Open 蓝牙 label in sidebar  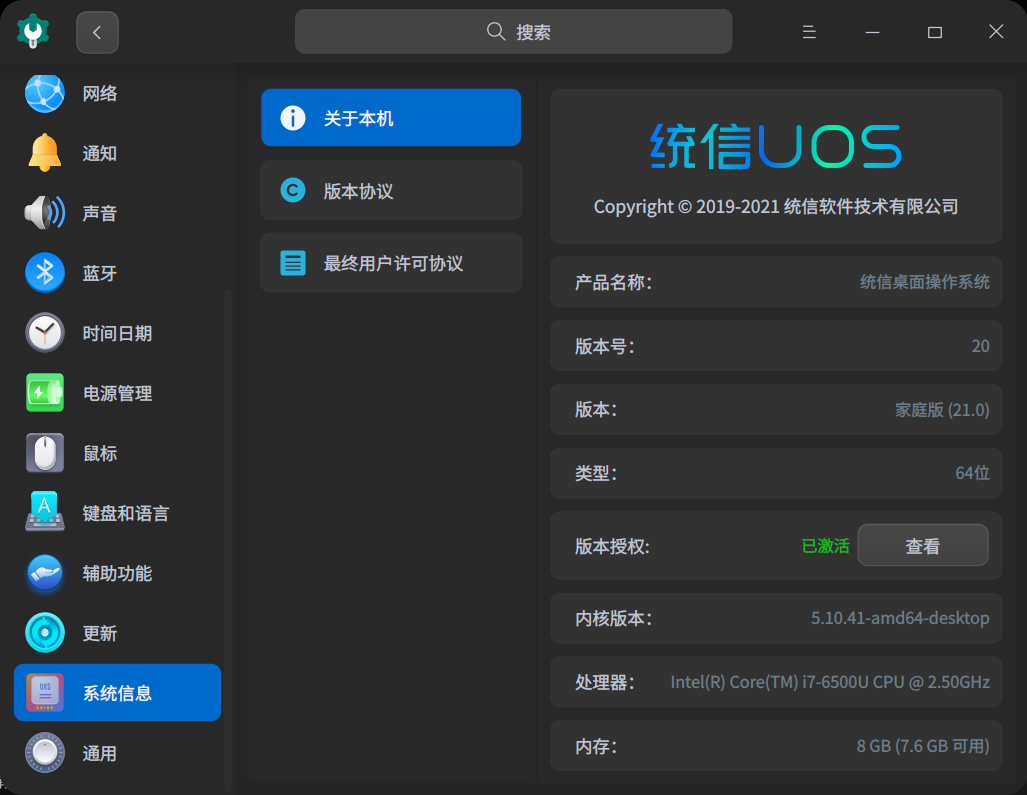(100, 273)
